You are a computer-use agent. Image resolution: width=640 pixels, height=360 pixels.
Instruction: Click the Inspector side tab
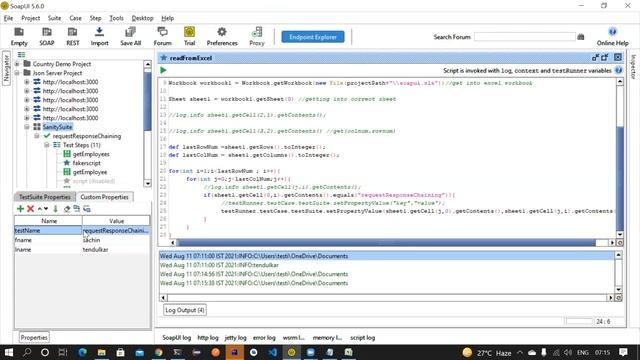click(x=633, y=67)
